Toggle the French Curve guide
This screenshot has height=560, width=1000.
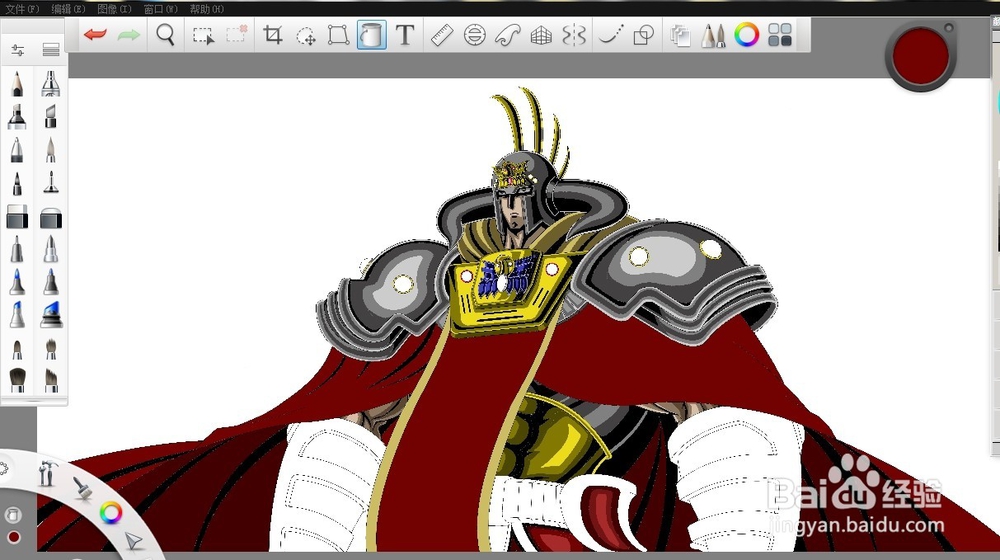pos(508,35)
